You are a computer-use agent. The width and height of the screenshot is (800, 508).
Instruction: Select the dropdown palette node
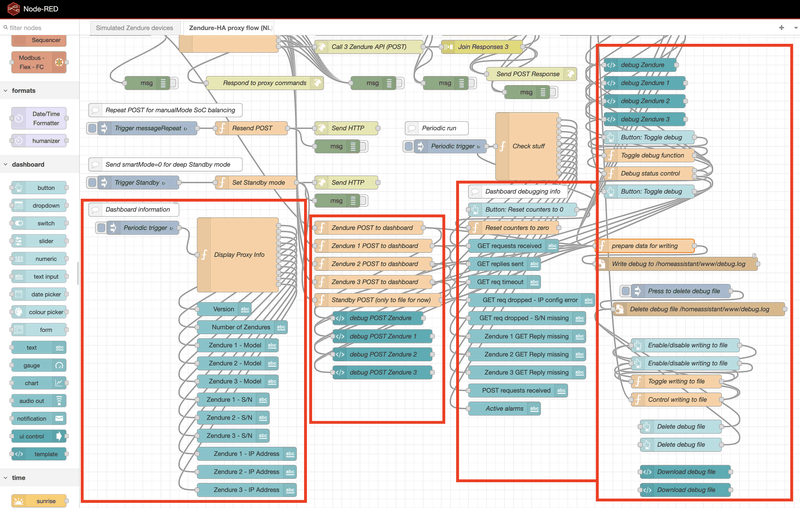39,206
